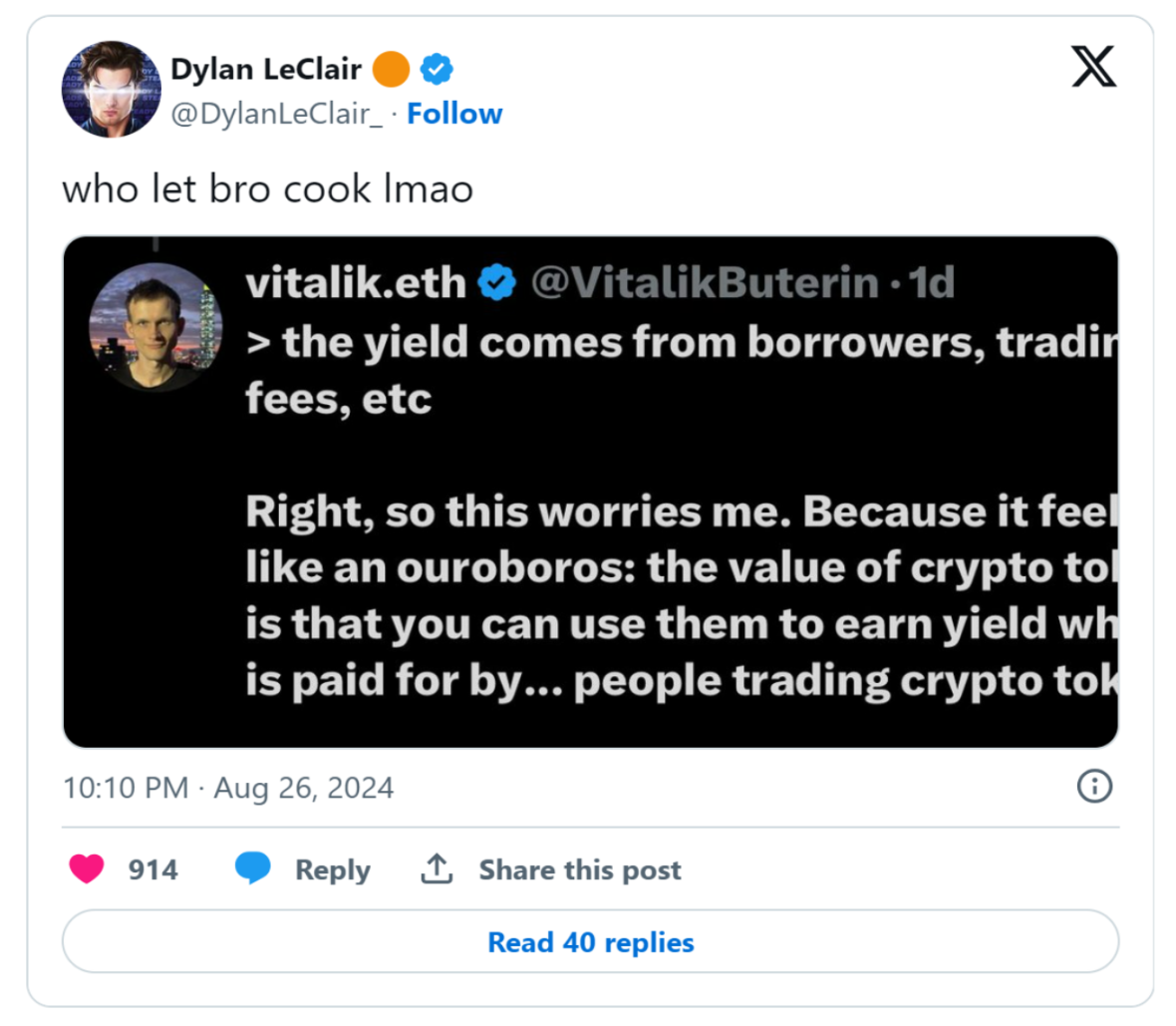
Task: Click Dylan LeClair's avatar thumbnail
Action: [x=111, y=89]
